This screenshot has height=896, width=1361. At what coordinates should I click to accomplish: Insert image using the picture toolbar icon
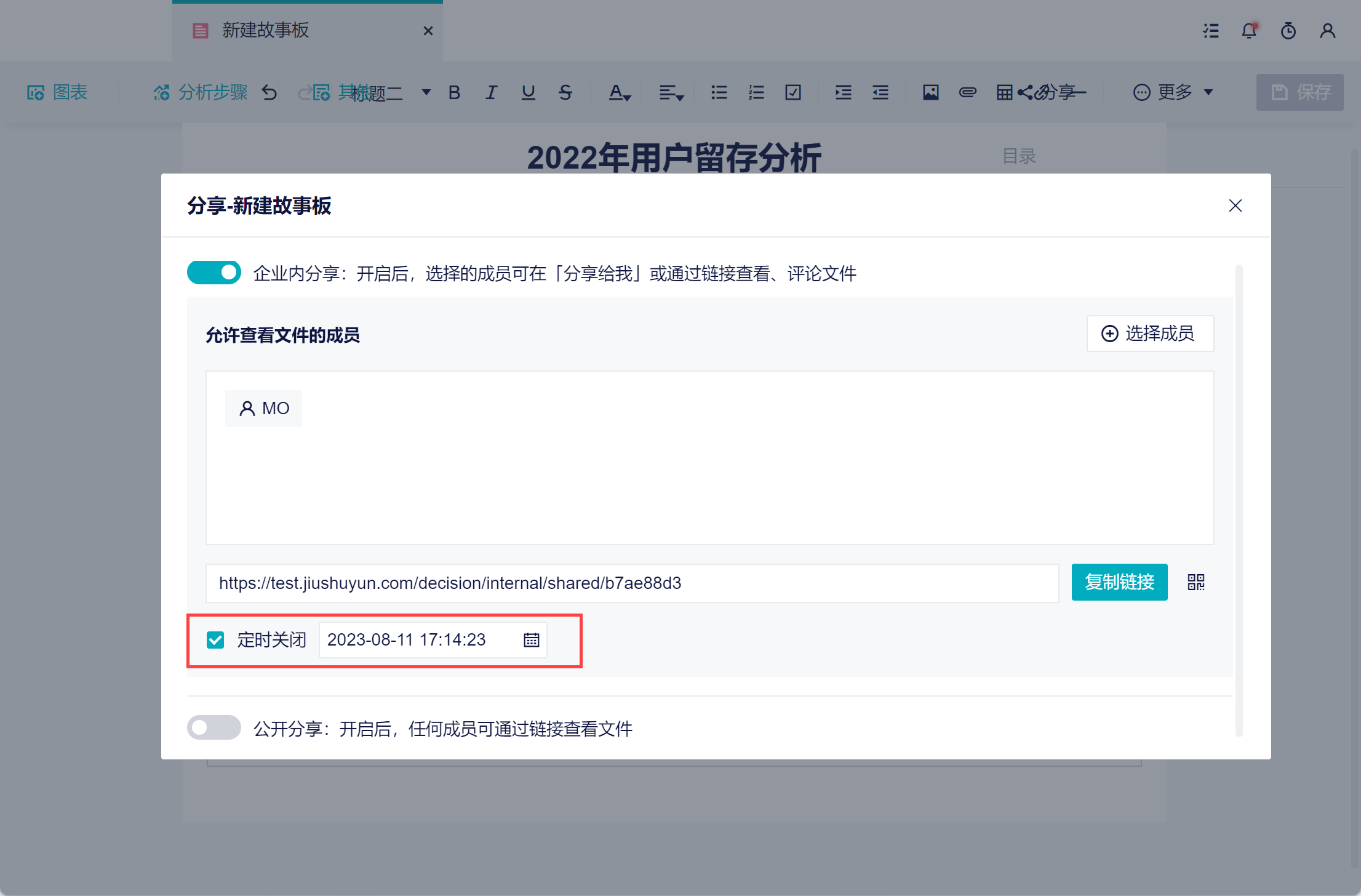click(930, 92)
